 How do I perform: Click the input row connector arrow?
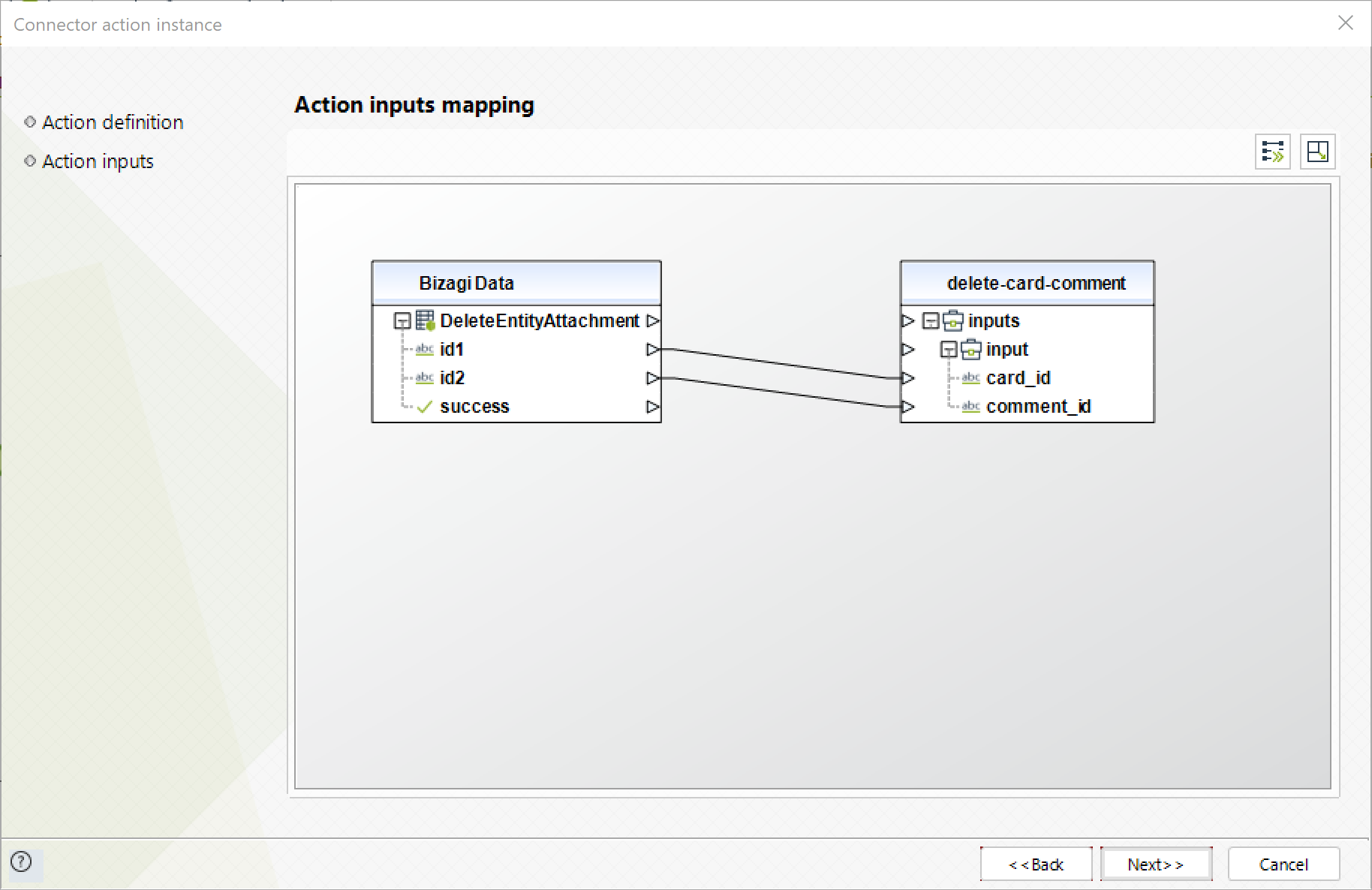(x=908, y=350)
